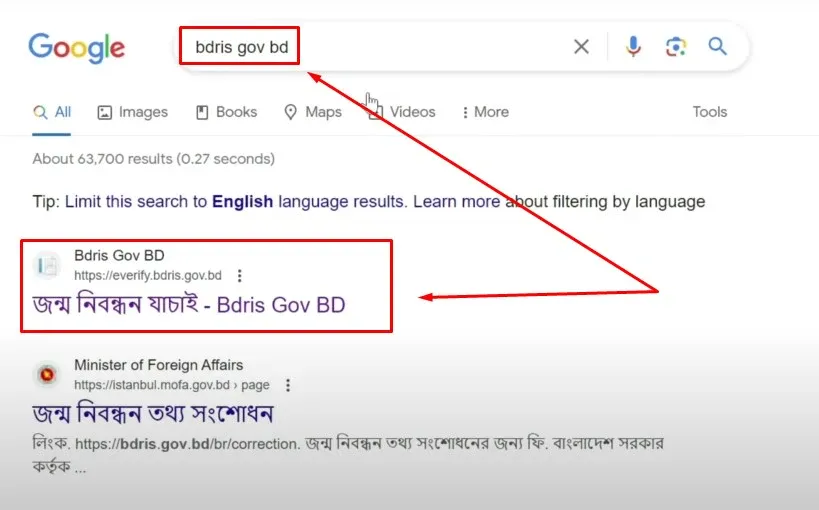Open the 'জন্ম নিবন্ধন তথ্য সংশোধন' result
The image size is (819, 510).
pos(153,413)
